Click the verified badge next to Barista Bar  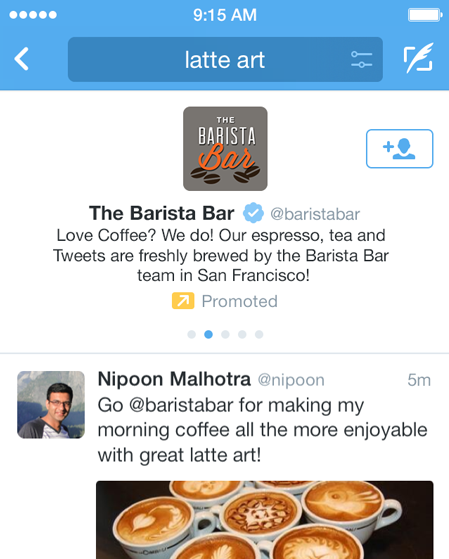[x=253, y=213]
